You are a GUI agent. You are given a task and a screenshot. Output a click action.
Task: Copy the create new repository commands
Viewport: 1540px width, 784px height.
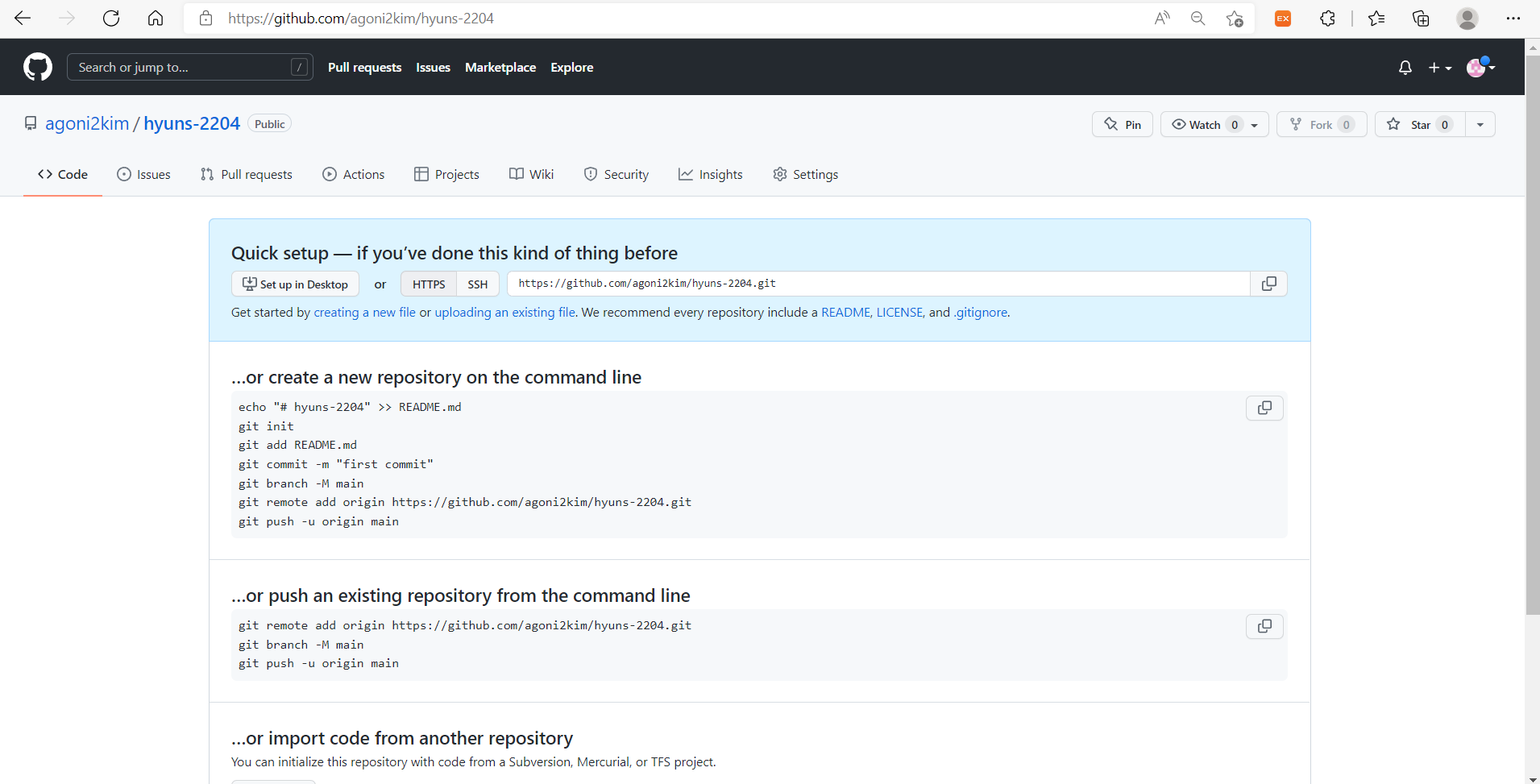coord(1265,409)
